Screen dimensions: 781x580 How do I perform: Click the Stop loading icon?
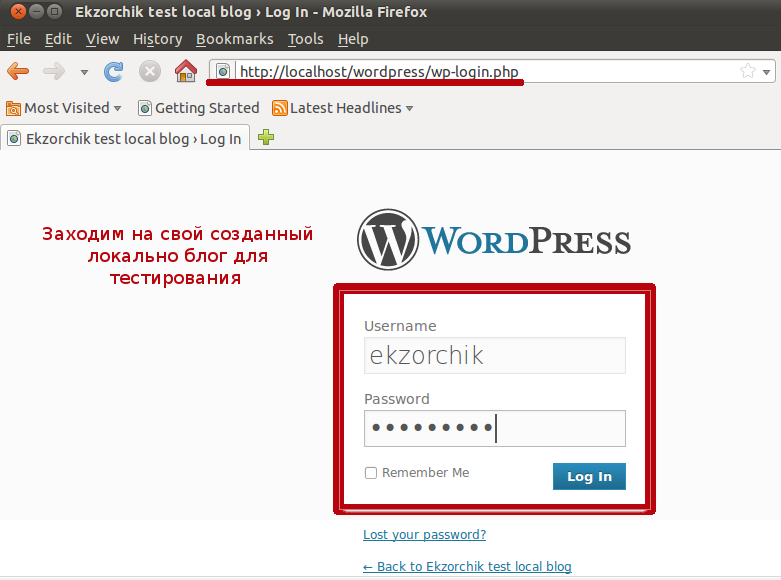[150, 71]
